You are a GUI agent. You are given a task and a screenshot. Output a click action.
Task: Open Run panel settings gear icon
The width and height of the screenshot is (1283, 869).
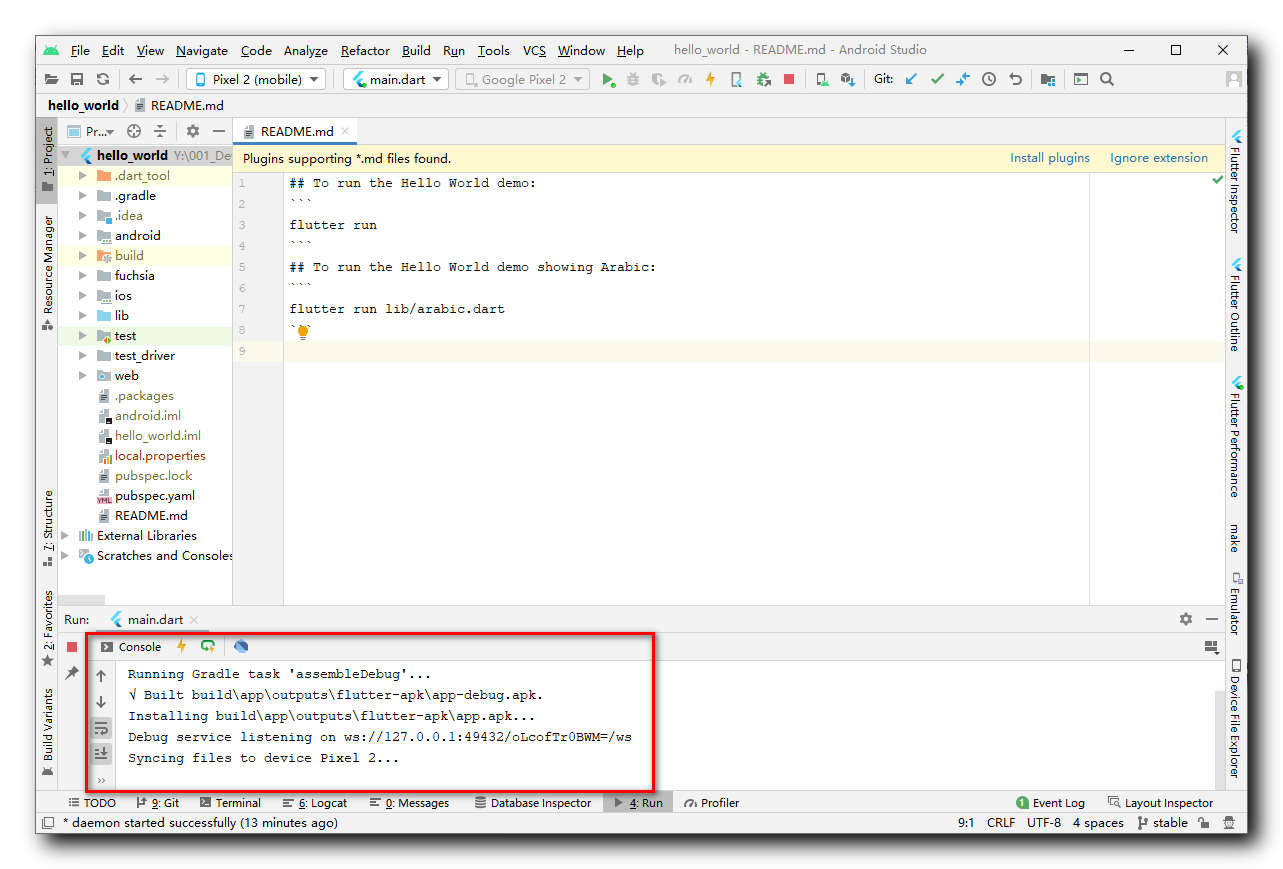(x=1186, y=619)
